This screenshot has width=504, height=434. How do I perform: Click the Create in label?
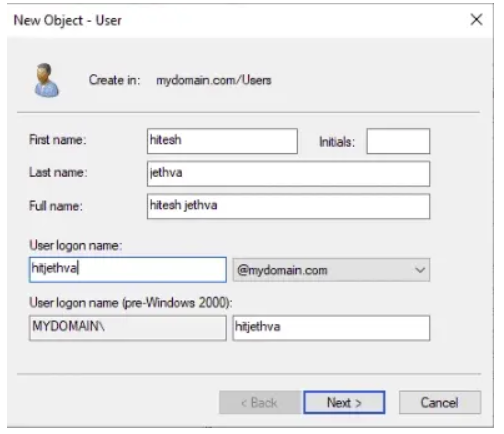[114, 80]
